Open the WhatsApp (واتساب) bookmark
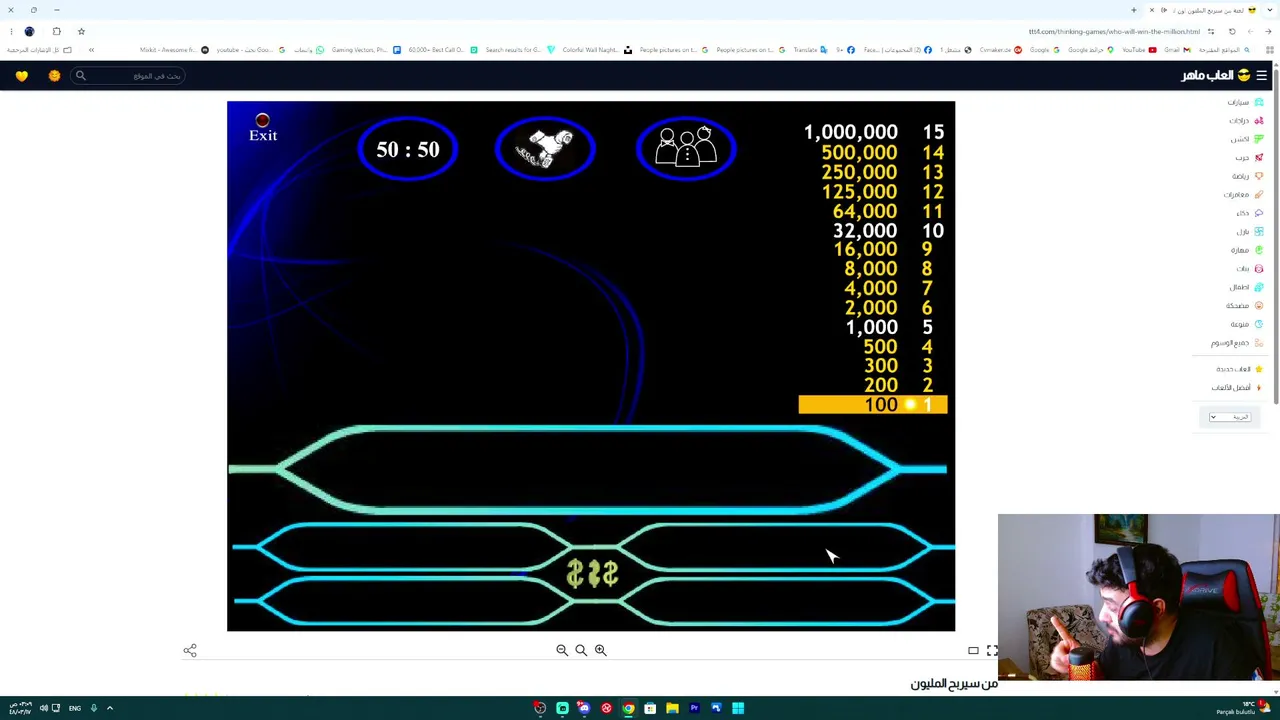The width and height of the screenshot is (1280, 720). pos(309,50)
